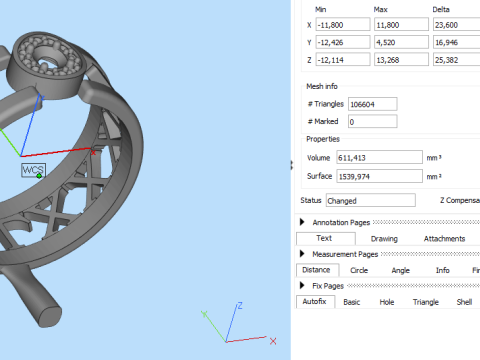Open the Shell fix tab
Image resolution: width=480 pixels, height=360 pixels.
[x=464, y=302]
